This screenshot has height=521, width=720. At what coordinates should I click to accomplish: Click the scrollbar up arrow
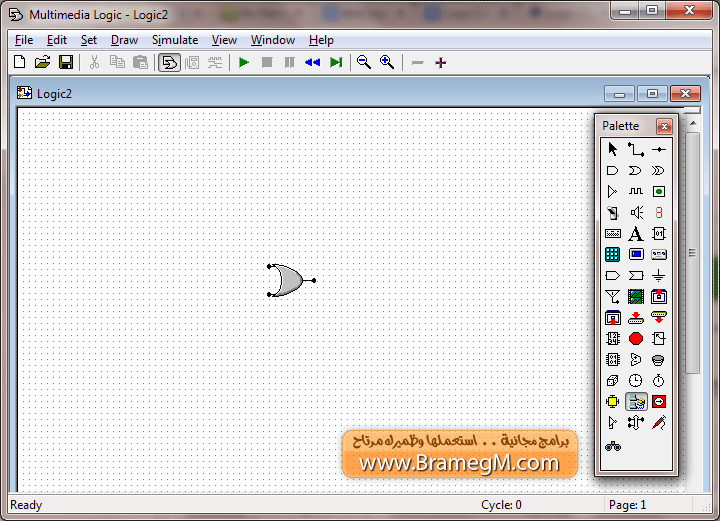(x=693, y=123)
